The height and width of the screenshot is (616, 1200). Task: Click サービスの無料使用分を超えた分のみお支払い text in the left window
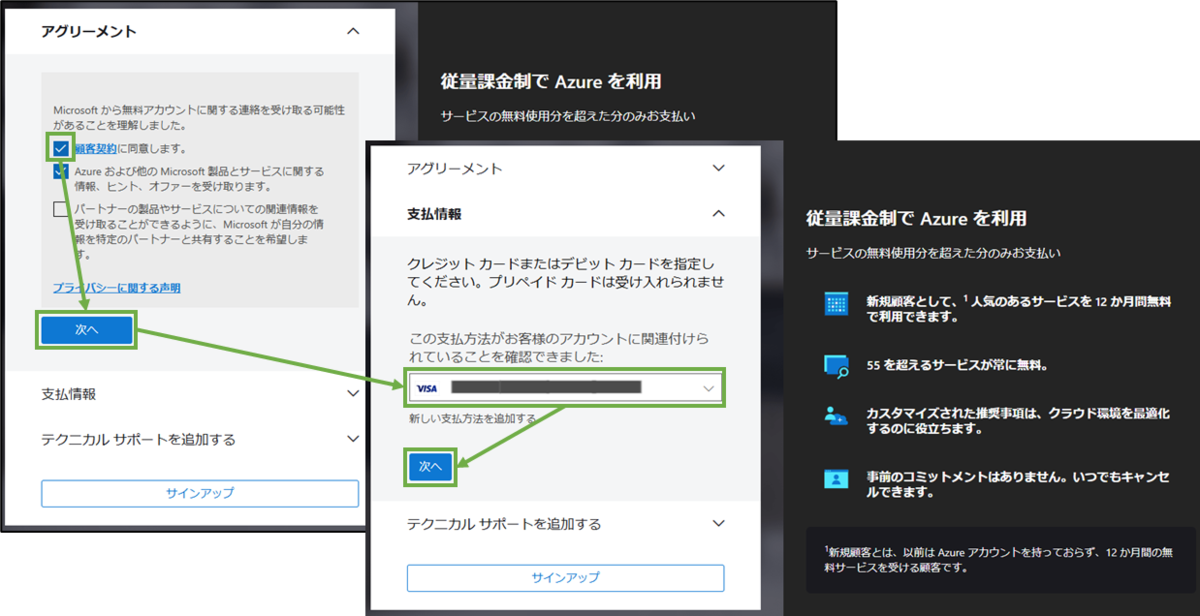click(x=567, y=115)
